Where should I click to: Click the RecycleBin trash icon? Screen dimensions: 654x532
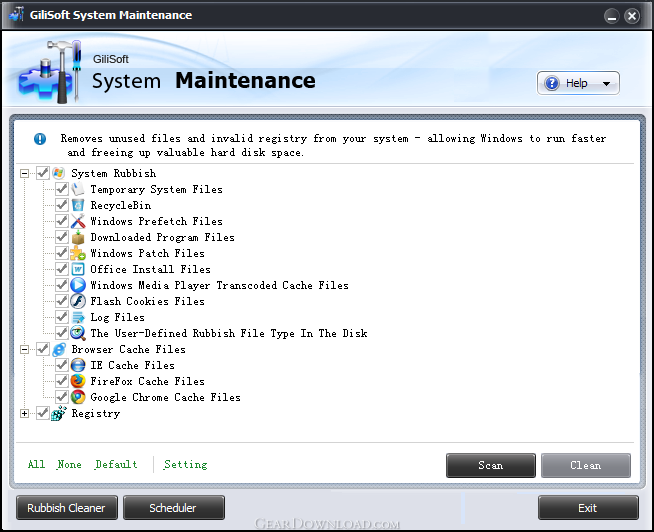point(78,205)
